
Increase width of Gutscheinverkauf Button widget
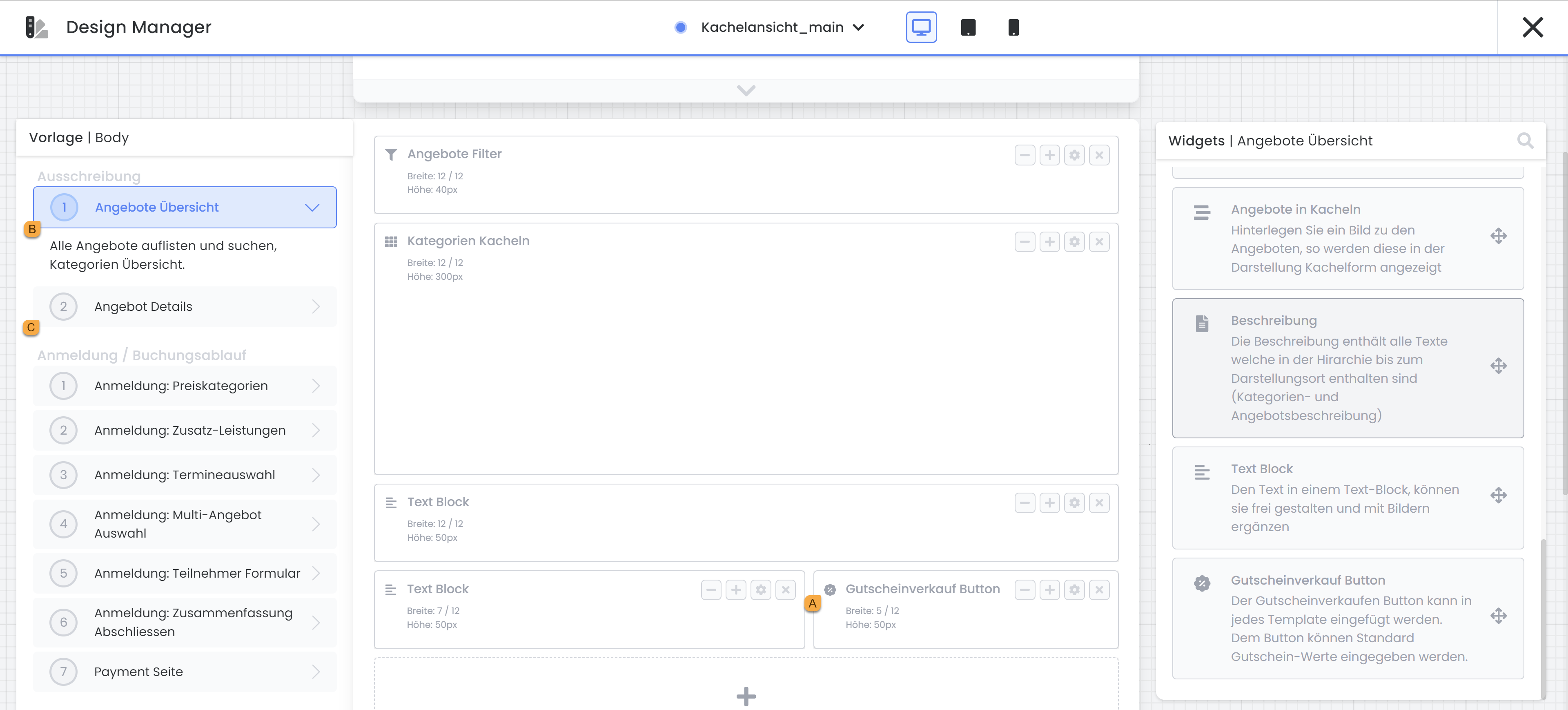tap(1049, 589)
